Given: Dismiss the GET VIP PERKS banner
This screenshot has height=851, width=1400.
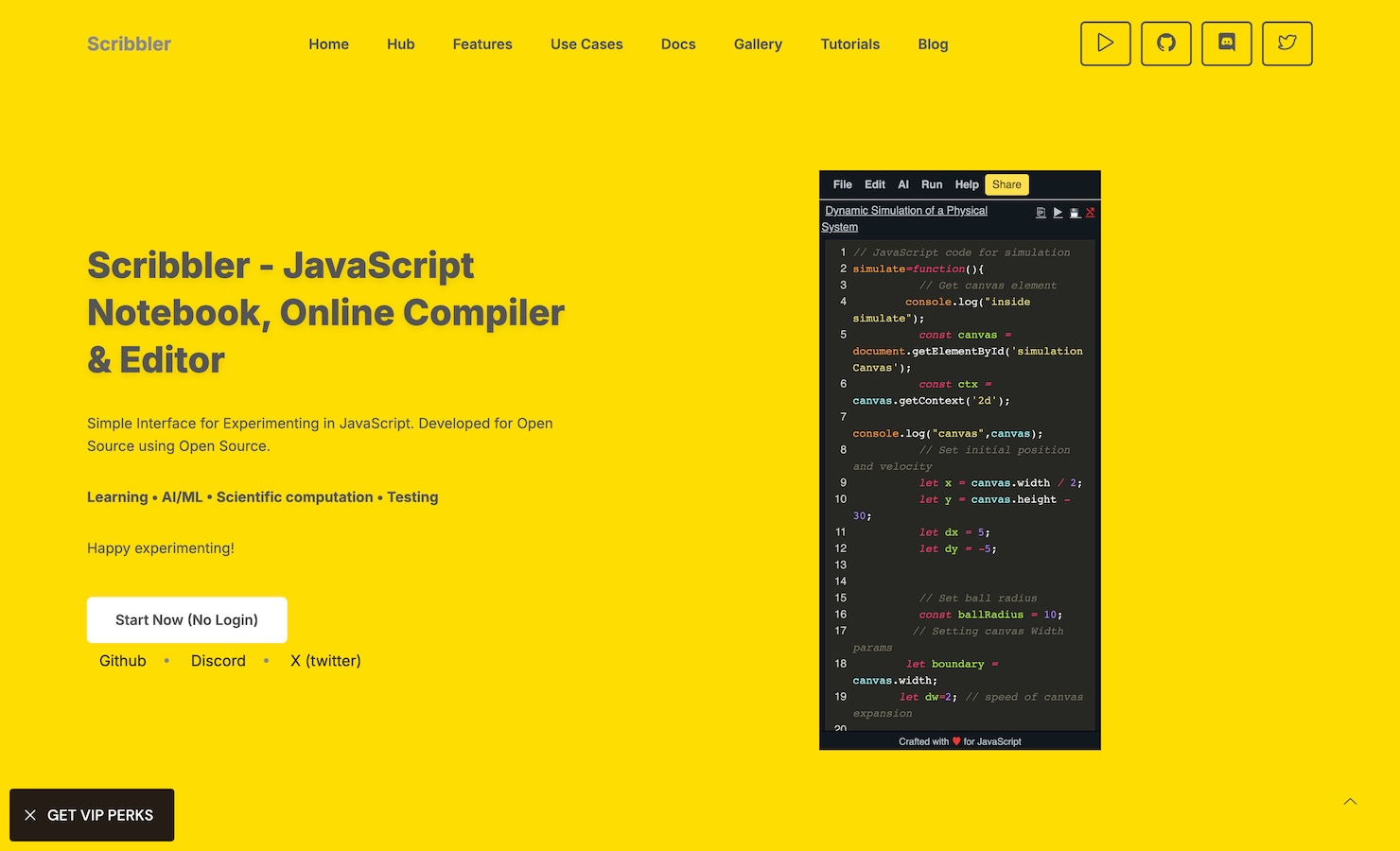Looking at the screenshot, I should coord(30,815).
